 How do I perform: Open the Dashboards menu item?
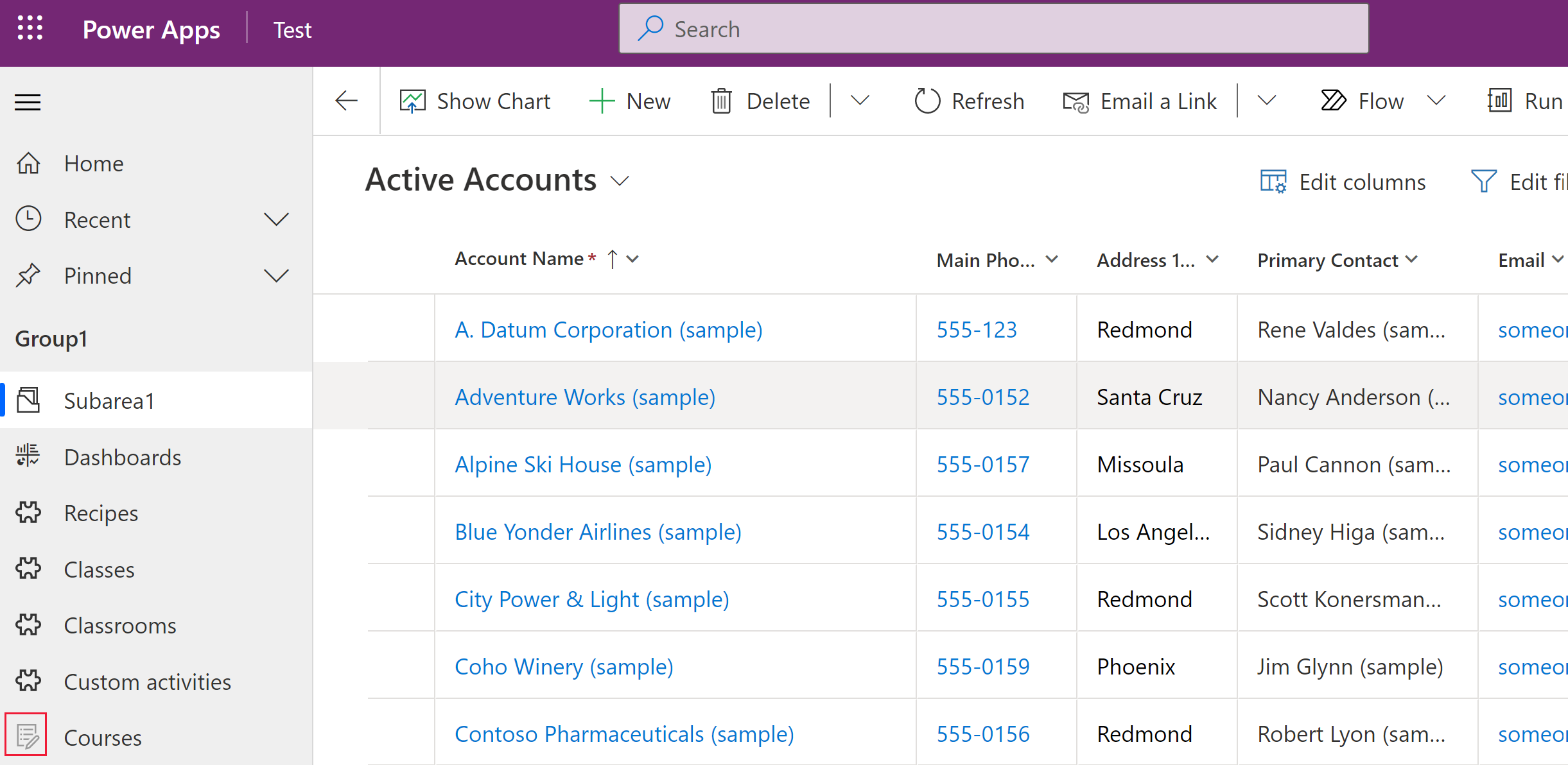[x=123, y=457]
